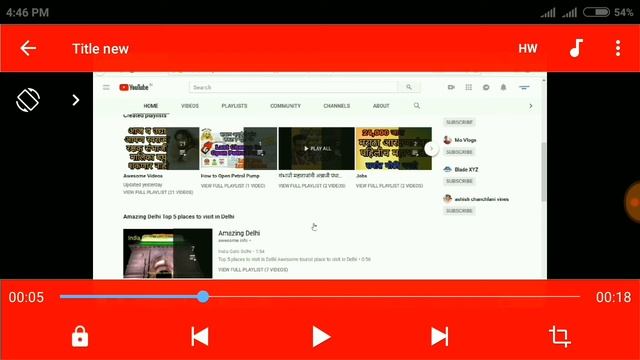Open How to Open Petrol Pump thumbnail
The image size is (640, 360).
239,149
